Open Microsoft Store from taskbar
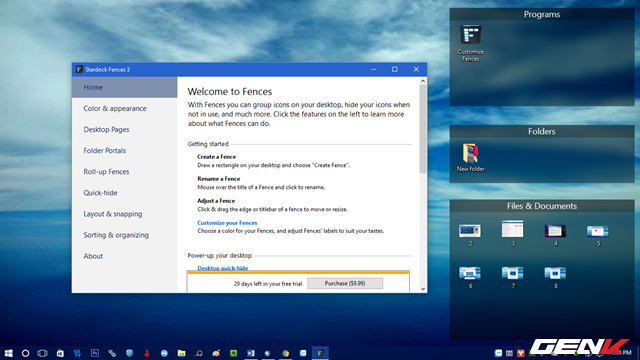Viewport: 640px width, 360px height. click(x=60, y=353)
